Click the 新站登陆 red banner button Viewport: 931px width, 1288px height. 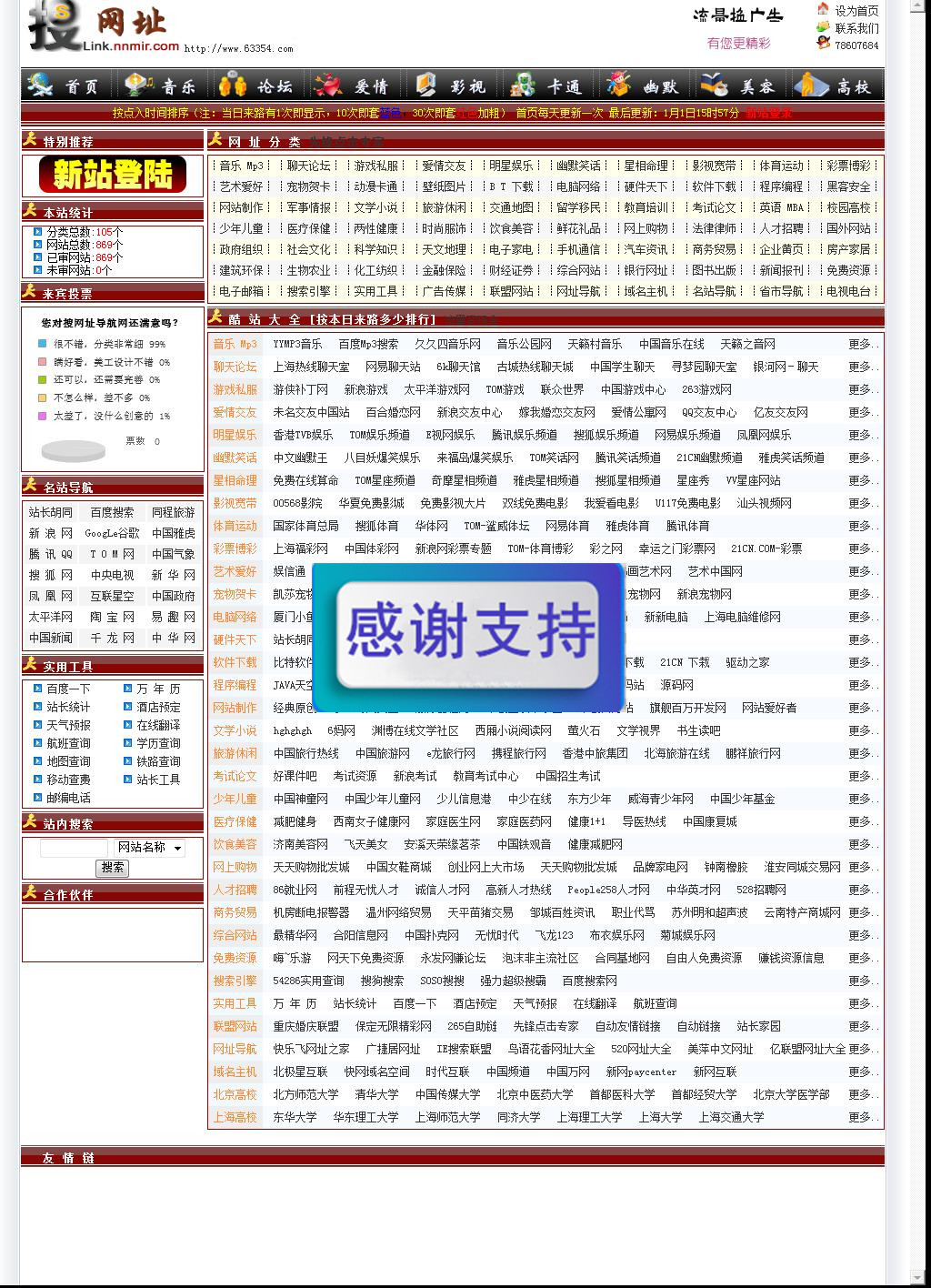coord(113,175)
